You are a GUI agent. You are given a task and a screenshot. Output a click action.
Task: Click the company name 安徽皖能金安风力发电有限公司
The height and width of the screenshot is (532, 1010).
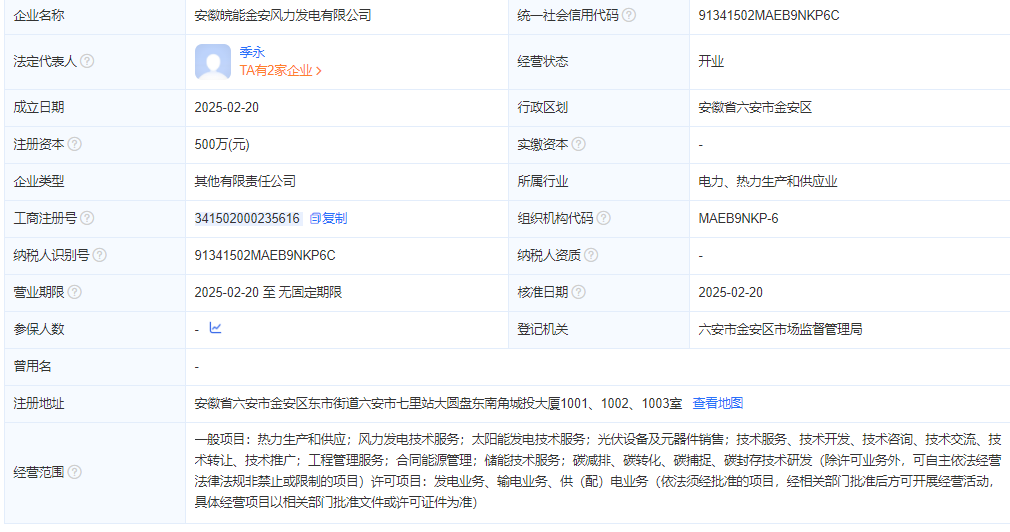282,16
